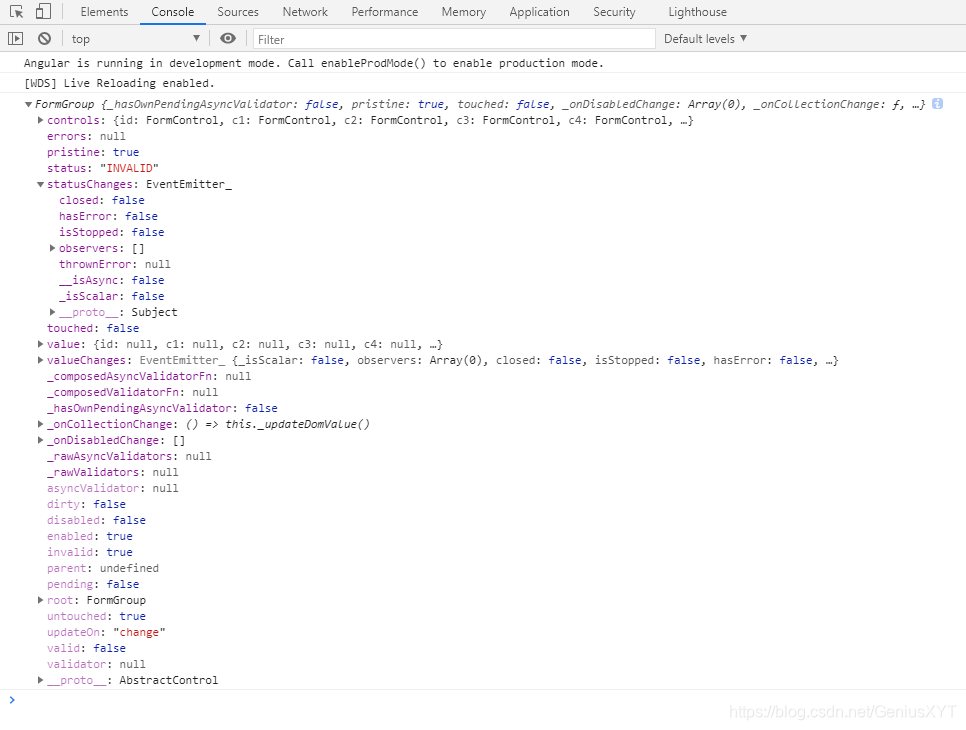Select the status "INVALID" value
The image size is (966, 730).
[129, 168]
